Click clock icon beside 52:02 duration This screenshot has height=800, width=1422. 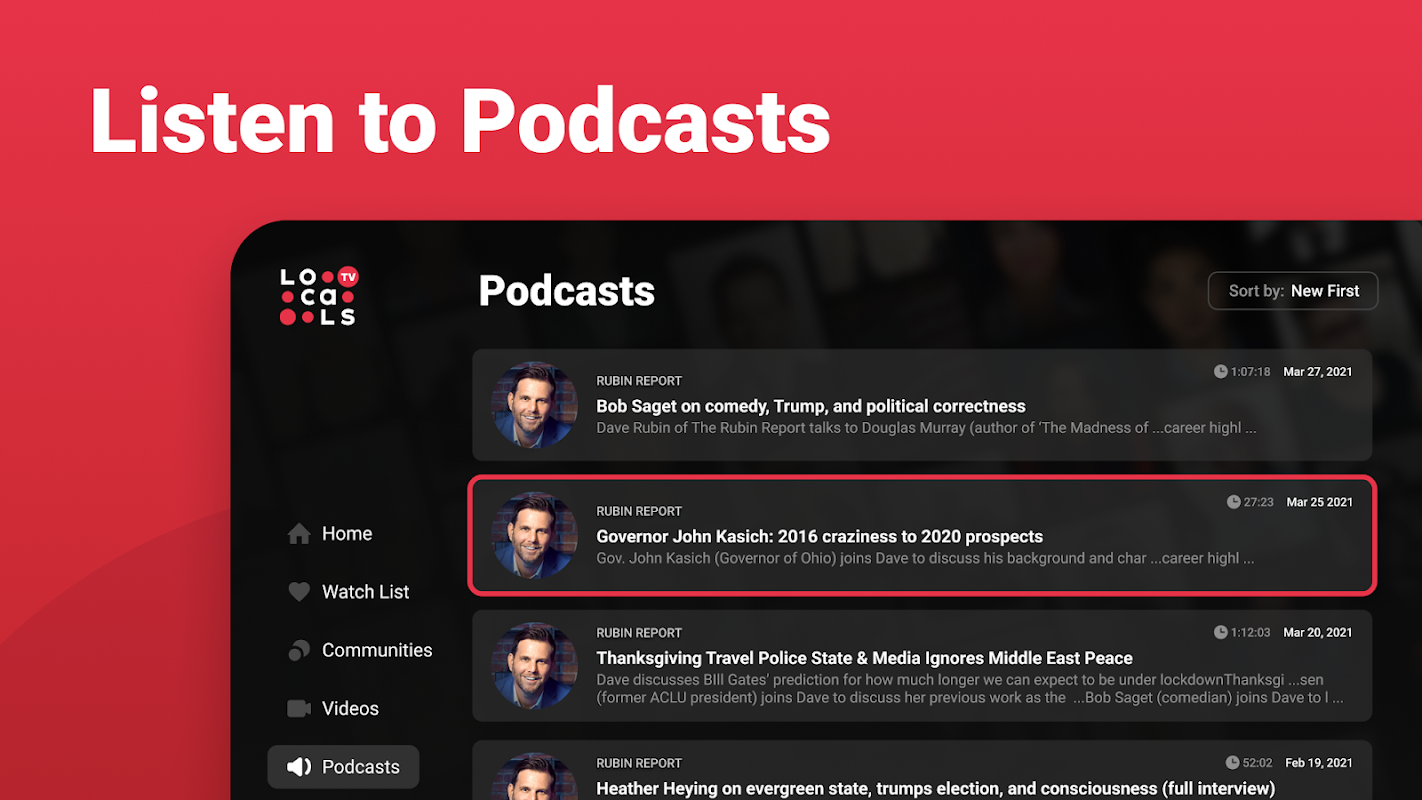pyautogui.click(x=1233, y=763)
